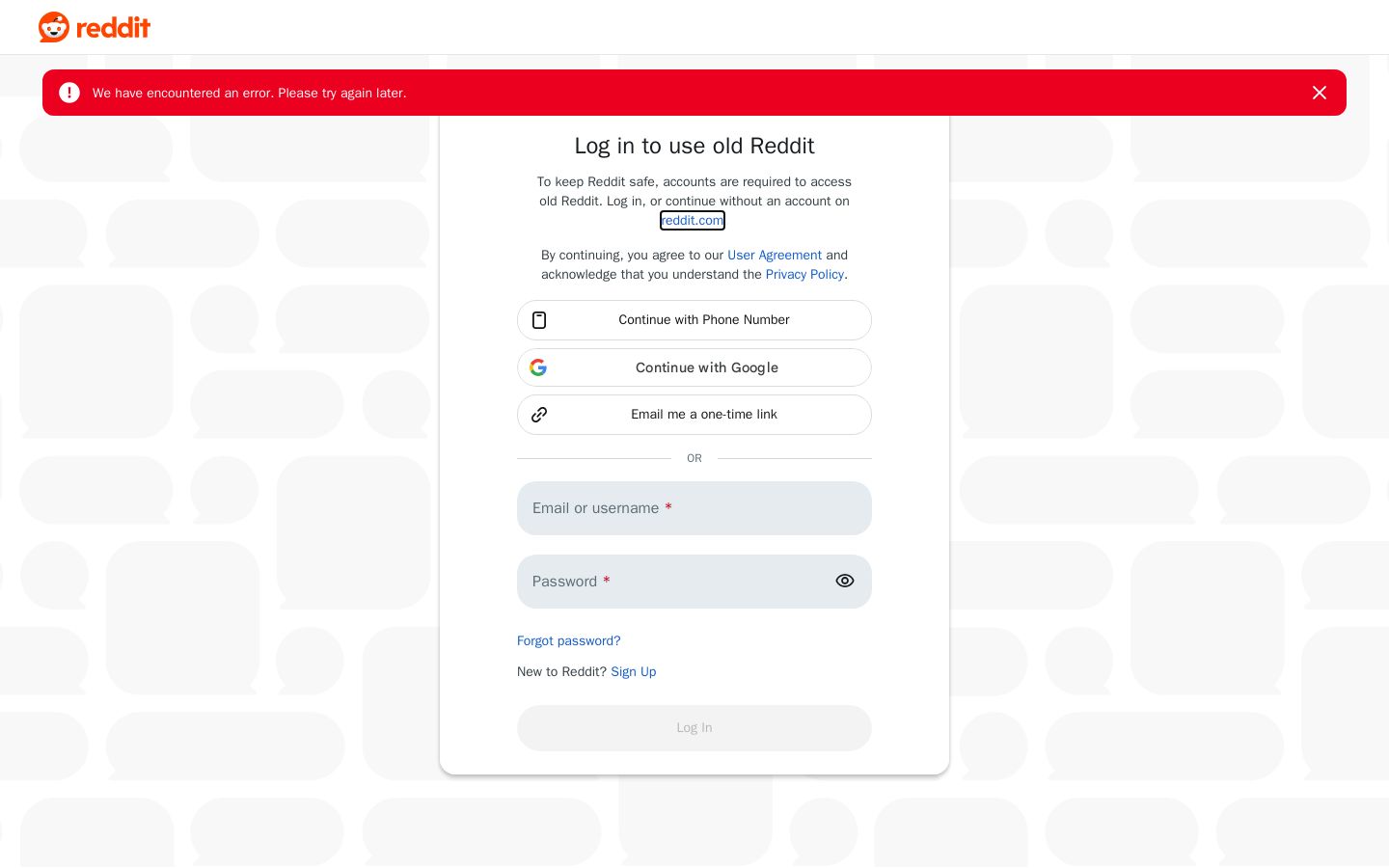Open the User Agreement link
The width and height of the screenshot is (1389, 868).
(775, 256)
